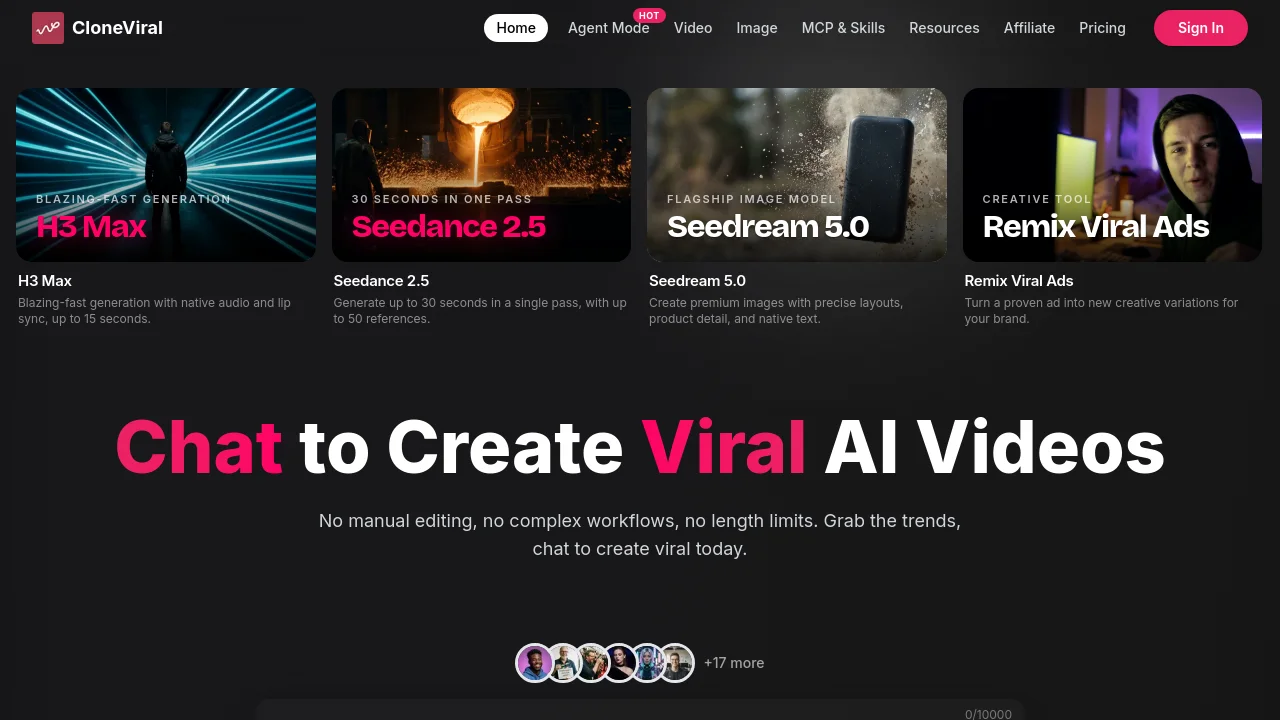
Task: Click the 'No manual editing' subtitle text
Action: pos(640,535)
